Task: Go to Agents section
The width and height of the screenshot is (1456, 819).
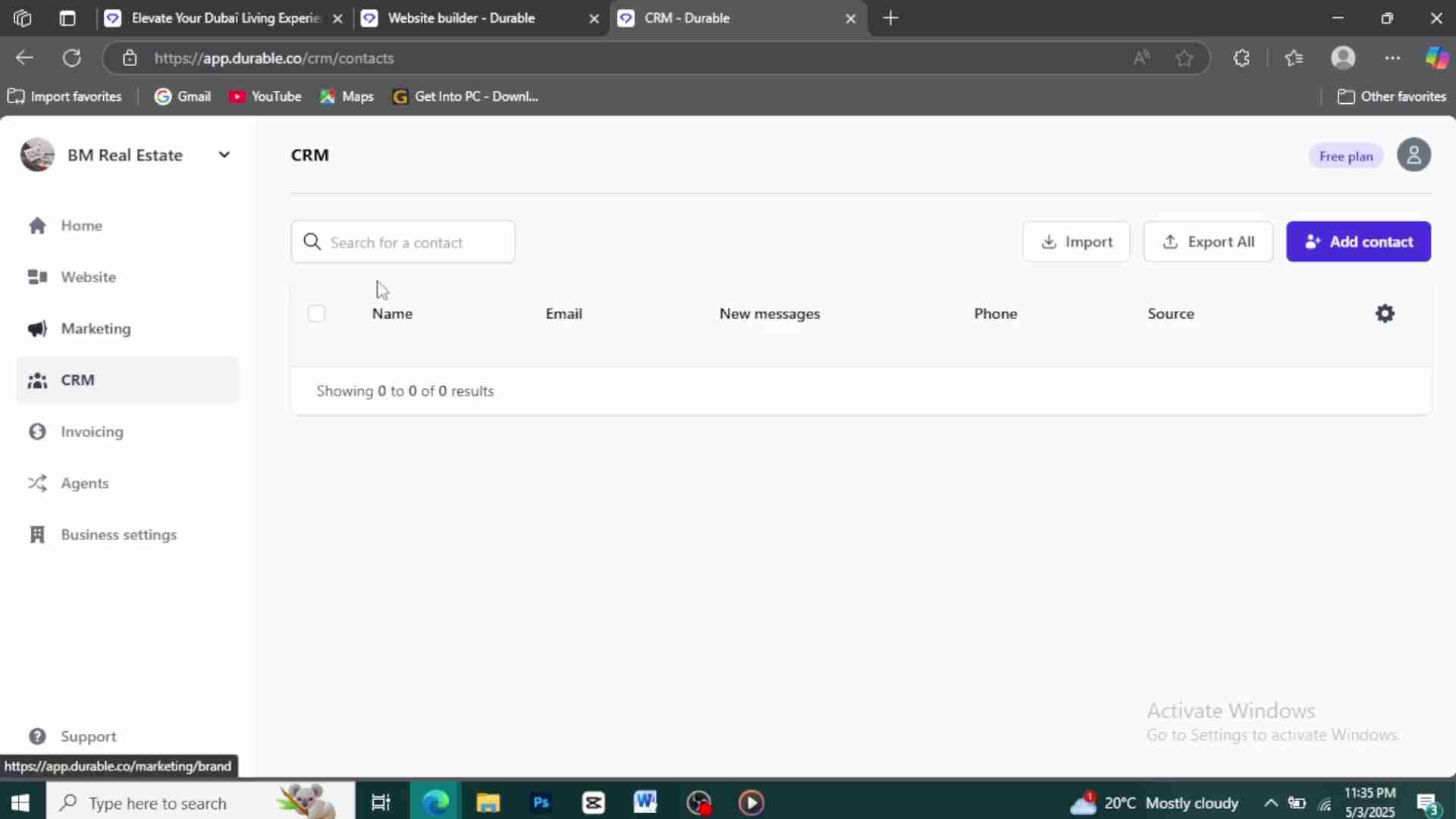Action: [84, 483]
